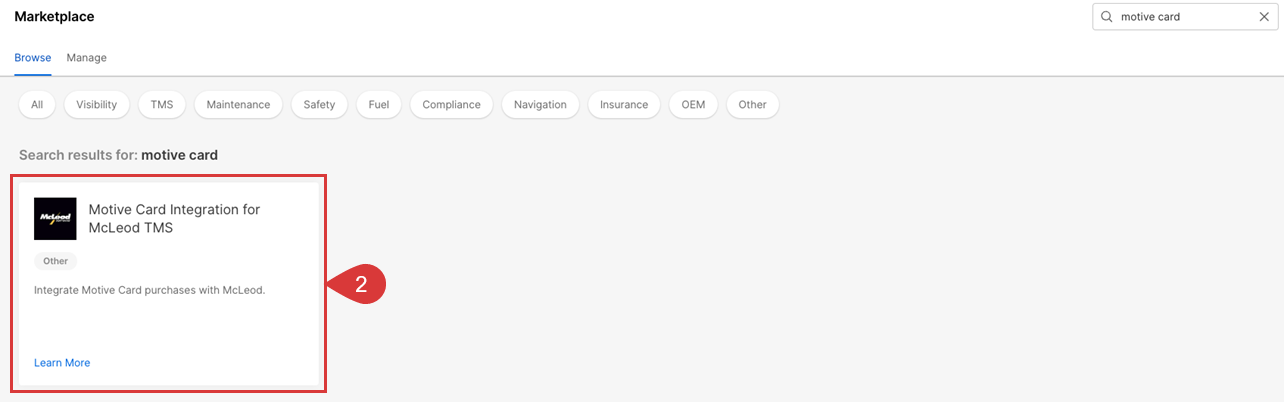This screenshot has width=1284, height=402.
Task: Switch to the Browse tab
Action: 33,58
